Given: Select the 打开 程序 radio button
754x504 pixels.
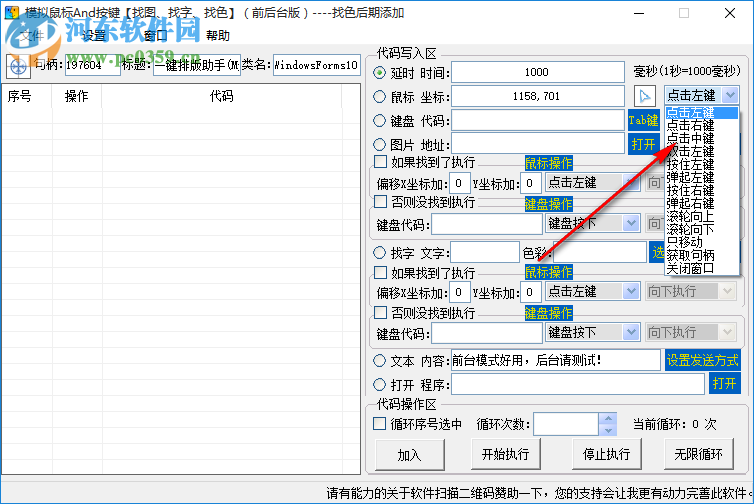Looking at the screenshot, I should point(379,384).
